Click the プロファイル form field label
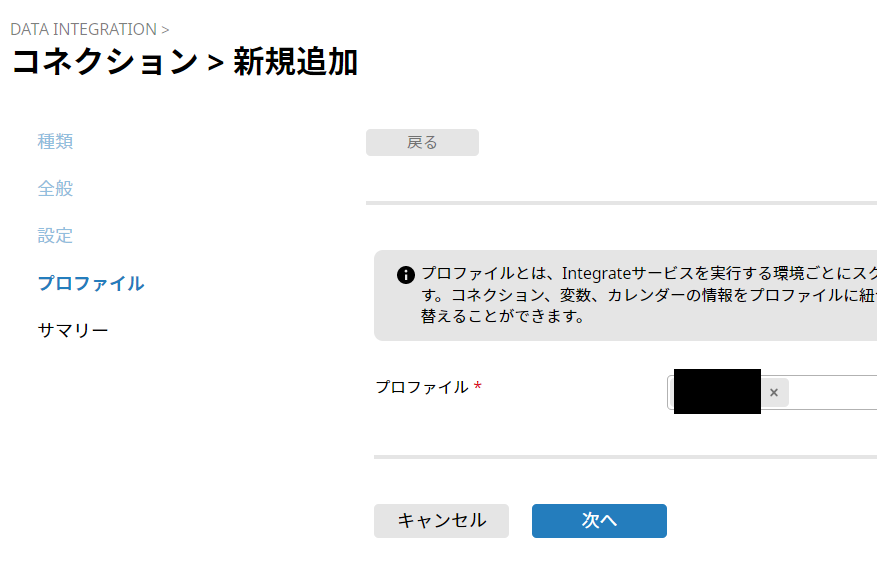The image size is (877, 578). [x=421, y=387]
